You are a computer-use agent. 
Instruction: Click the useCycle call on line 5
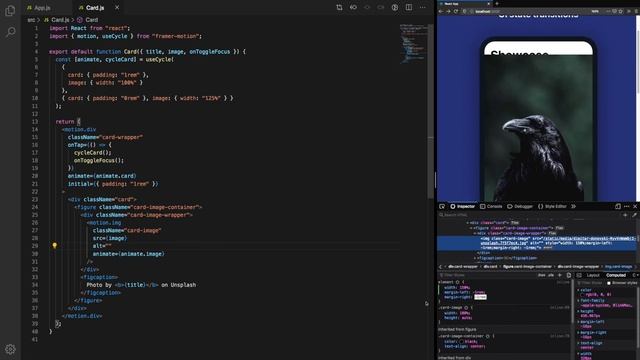[160, 60]
